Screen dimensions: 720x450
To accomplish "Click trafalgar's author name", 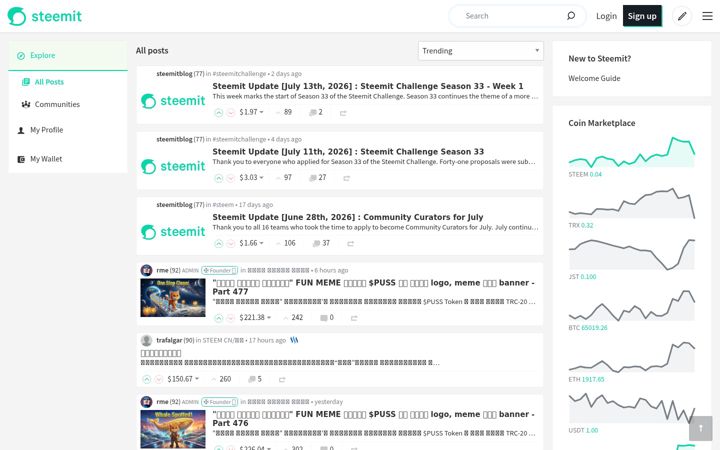I will point(169,340).
